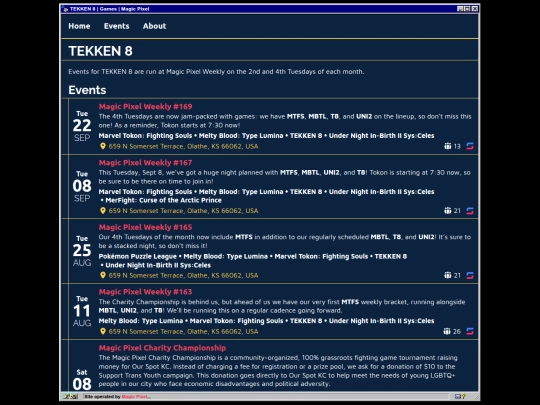Open Magic Pixel Weekly #167 event
Screen dimensions: 540x405
point(145,163)
